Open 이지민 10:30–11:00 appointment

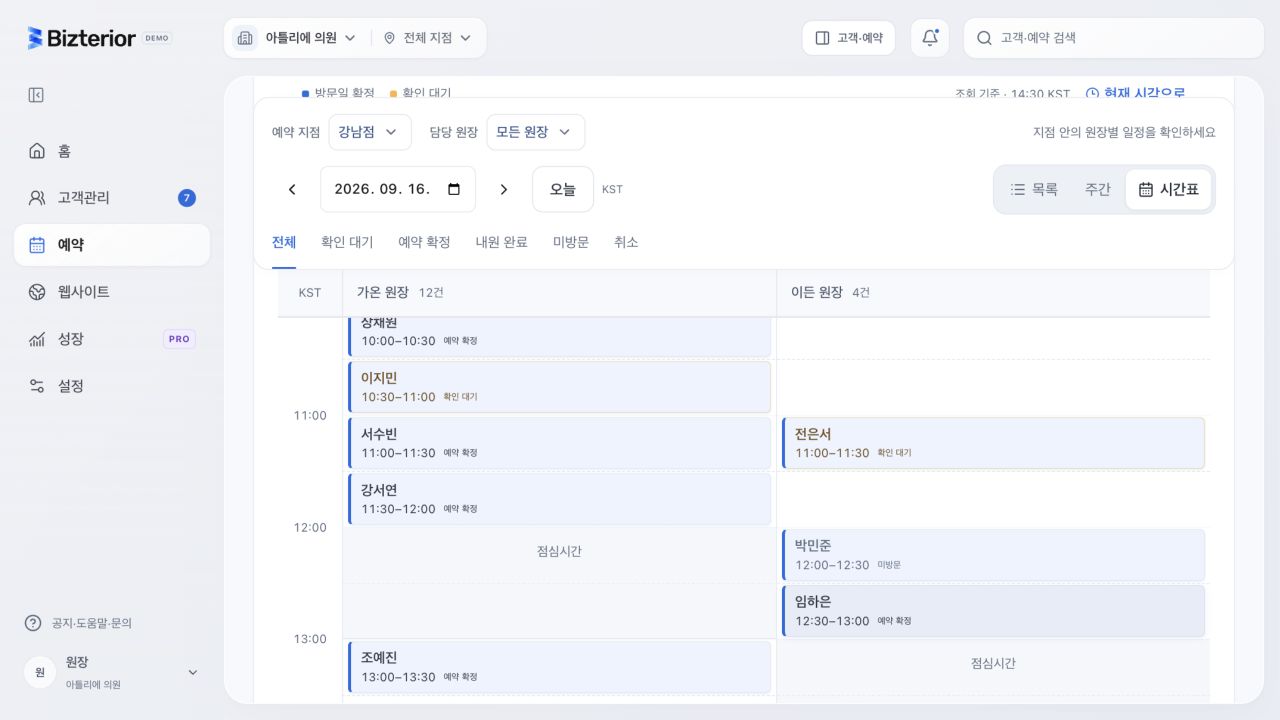[560, 387]
